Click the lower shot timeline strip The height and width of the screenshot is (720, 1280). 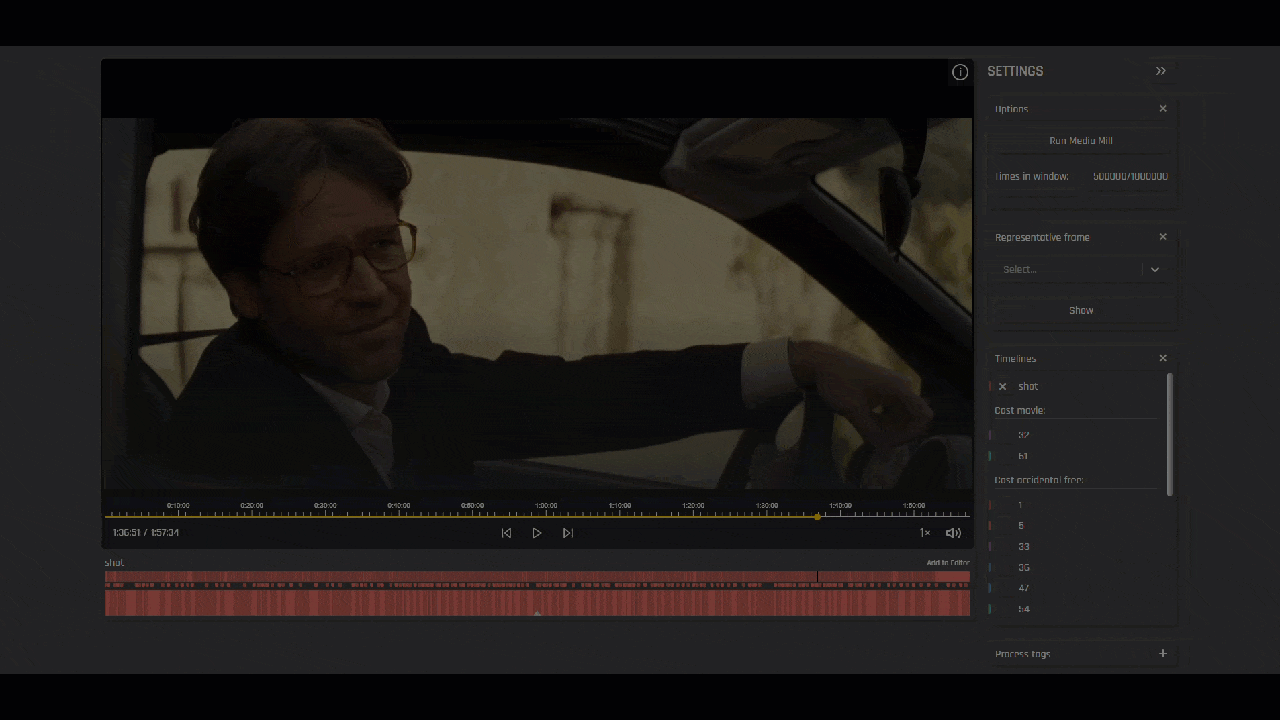tap(537, 603)
